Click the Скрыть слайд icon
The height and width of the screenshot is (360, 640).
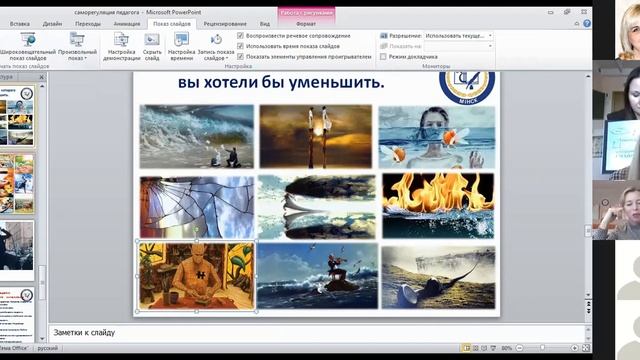152,40
